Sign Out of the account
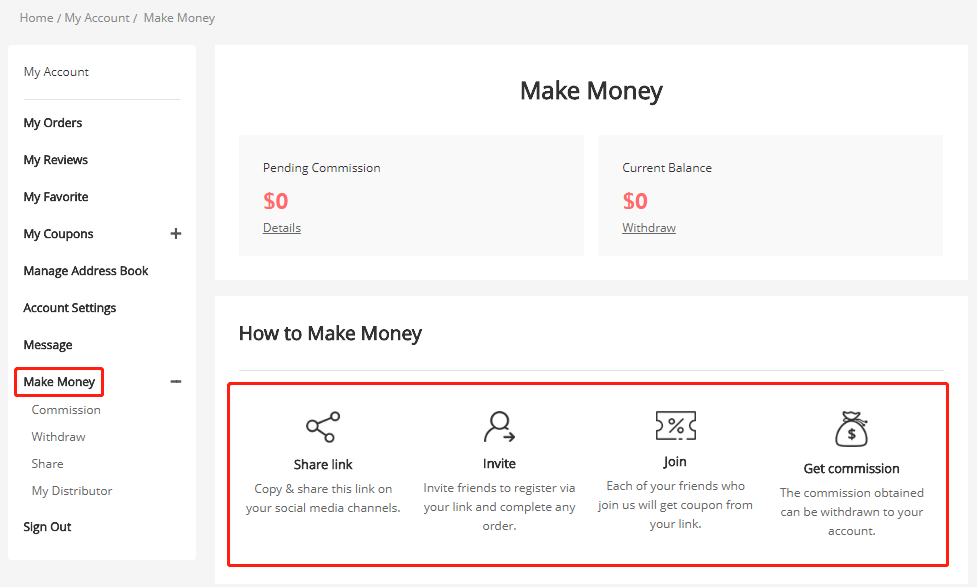 point(48,527)
